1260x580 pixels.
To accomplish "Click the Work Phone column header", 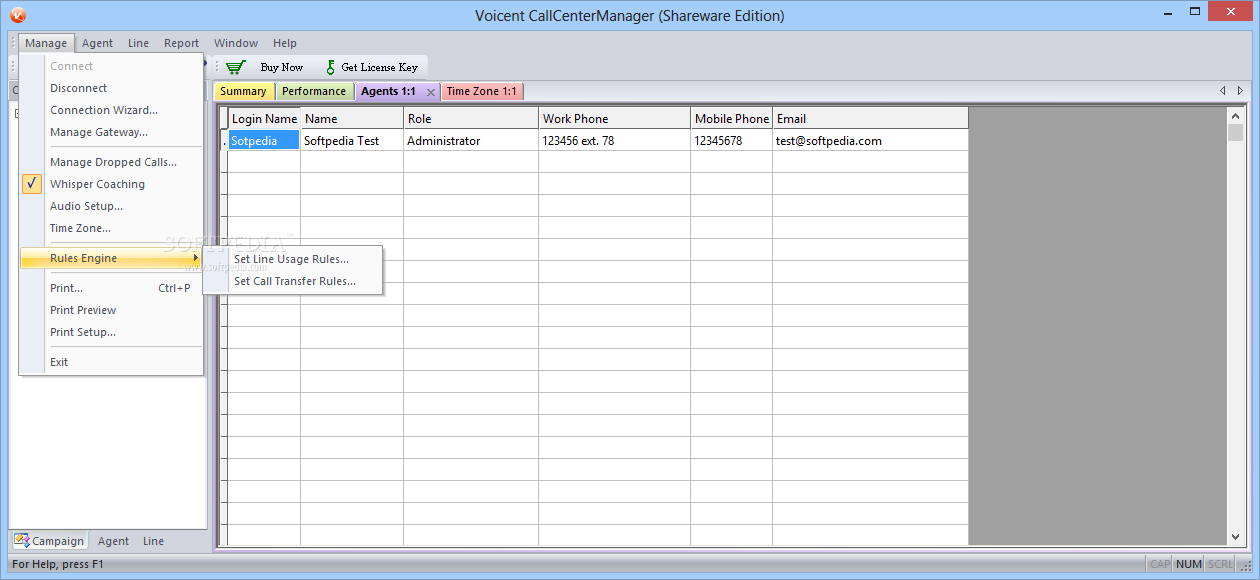I will point(614,118).
